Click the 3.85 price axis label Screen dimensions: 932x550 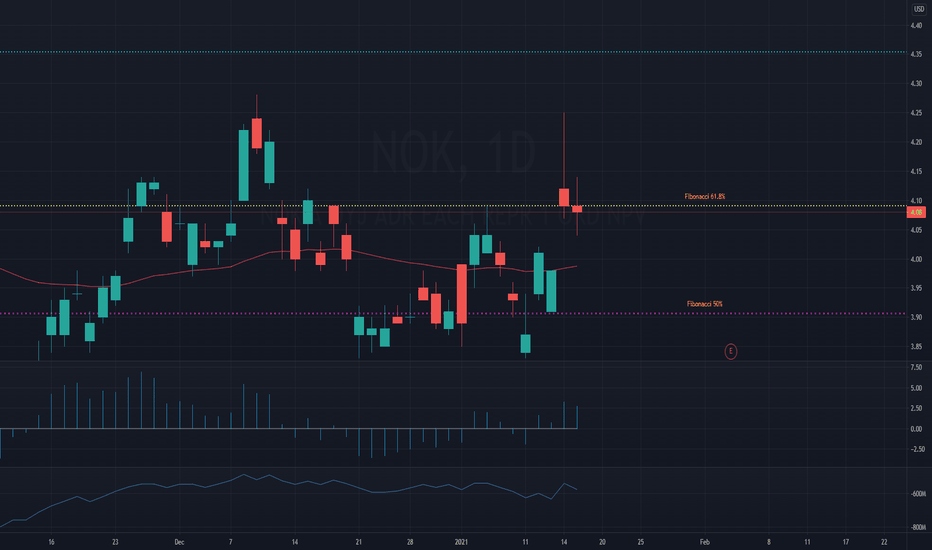[916, 347]
